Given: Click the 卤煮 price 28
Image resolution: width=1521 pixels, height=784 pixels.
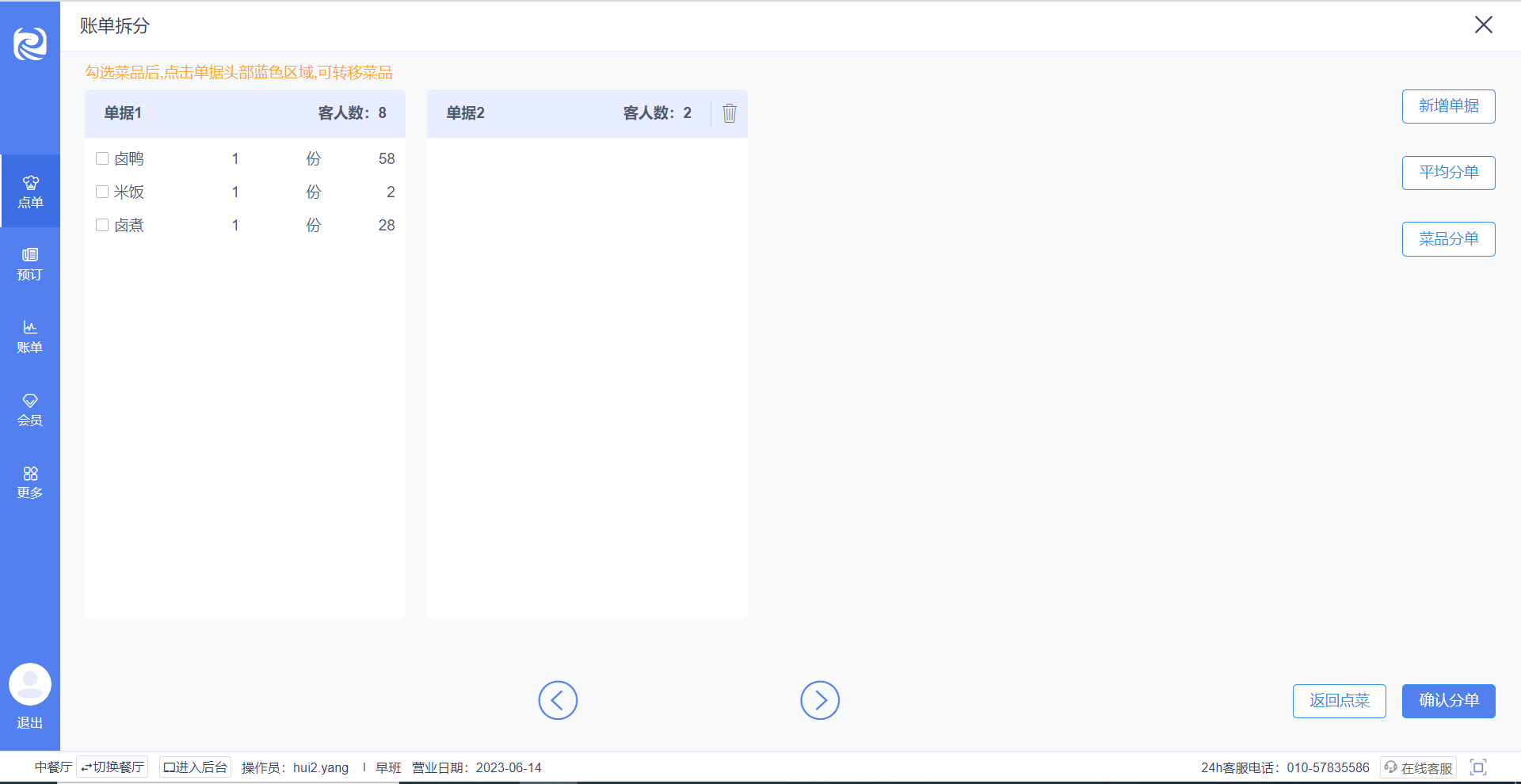Looking at the screenshot, I should pyautogui.click(x=387, y=225).
